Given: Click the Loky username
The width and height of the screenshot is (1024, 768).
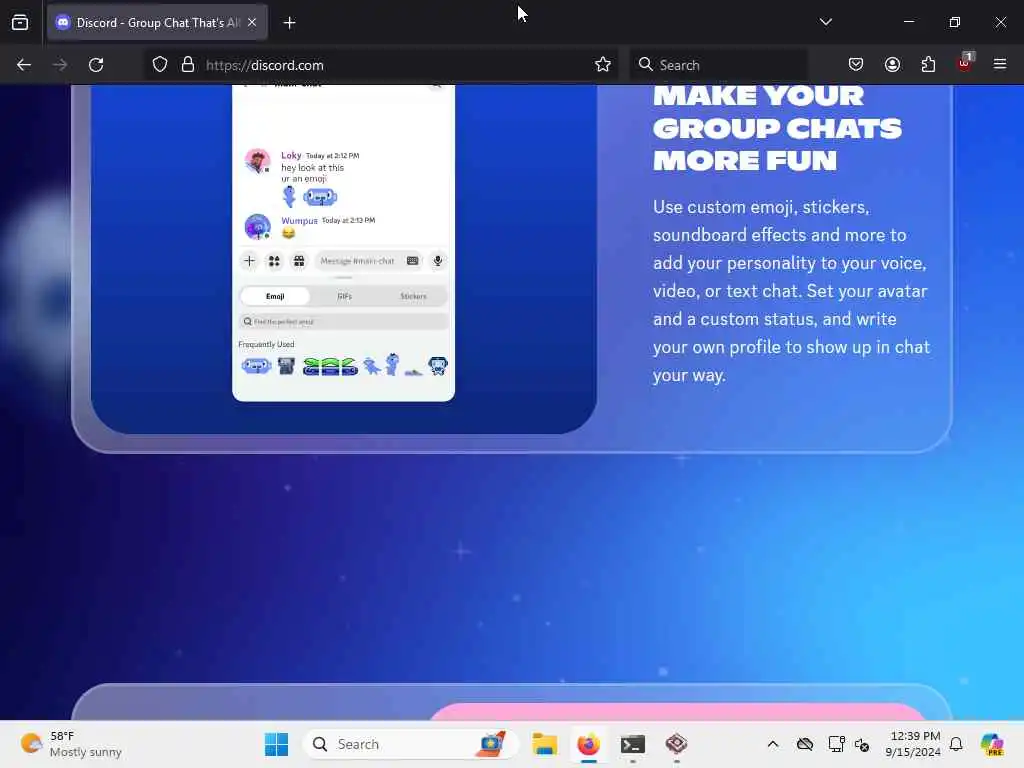Looking at the screenshot, I should [291, 155].
